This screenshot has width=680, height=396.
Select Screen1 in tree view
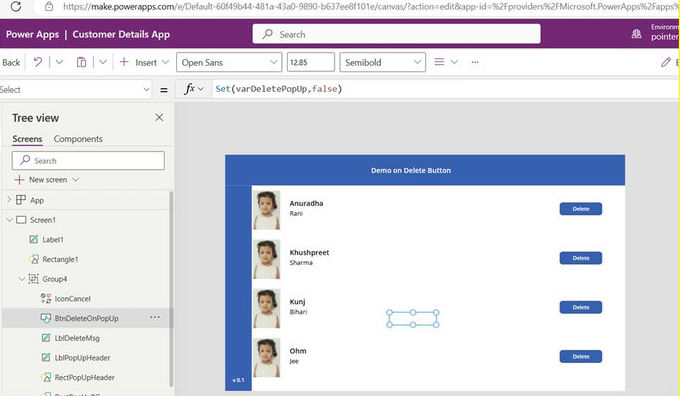tap(43, 220)
